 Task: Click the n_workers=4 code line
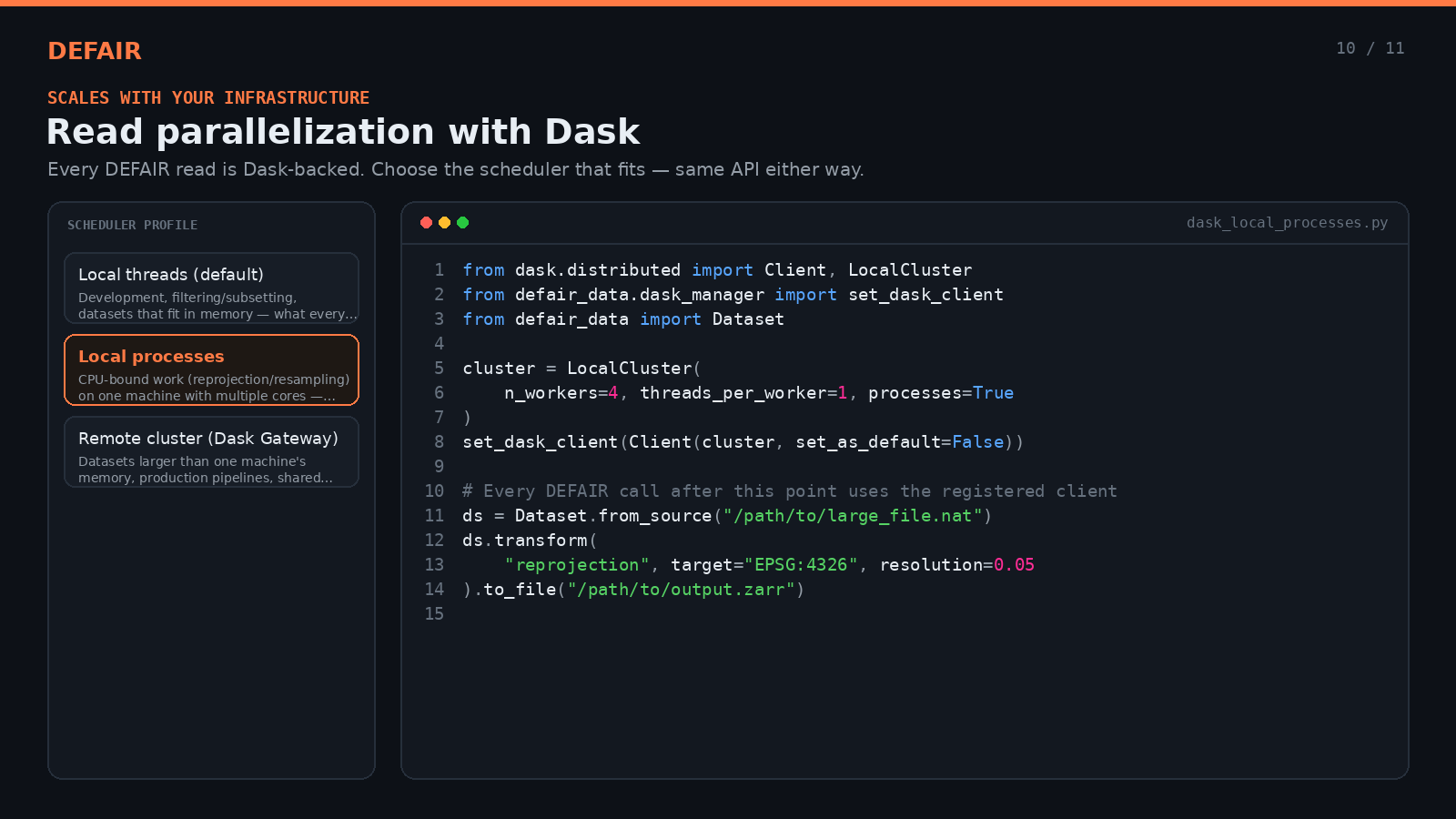[x=759, y=393]
